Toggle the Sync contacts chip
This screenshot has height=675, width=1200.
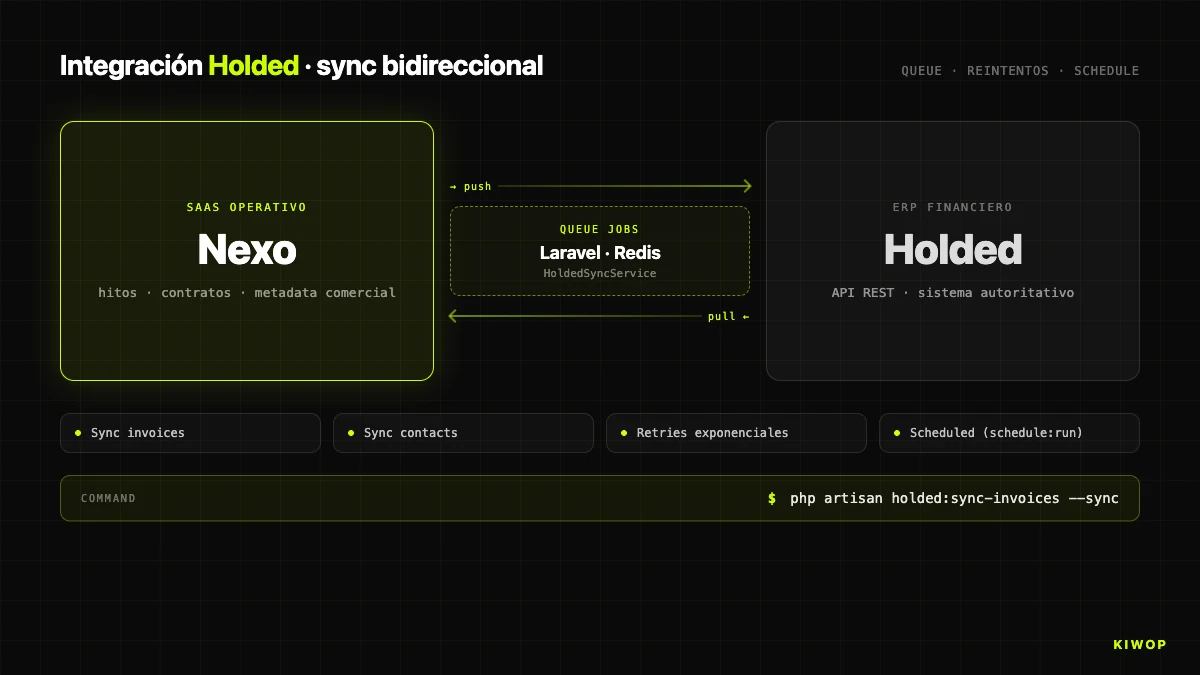[463, 432]
